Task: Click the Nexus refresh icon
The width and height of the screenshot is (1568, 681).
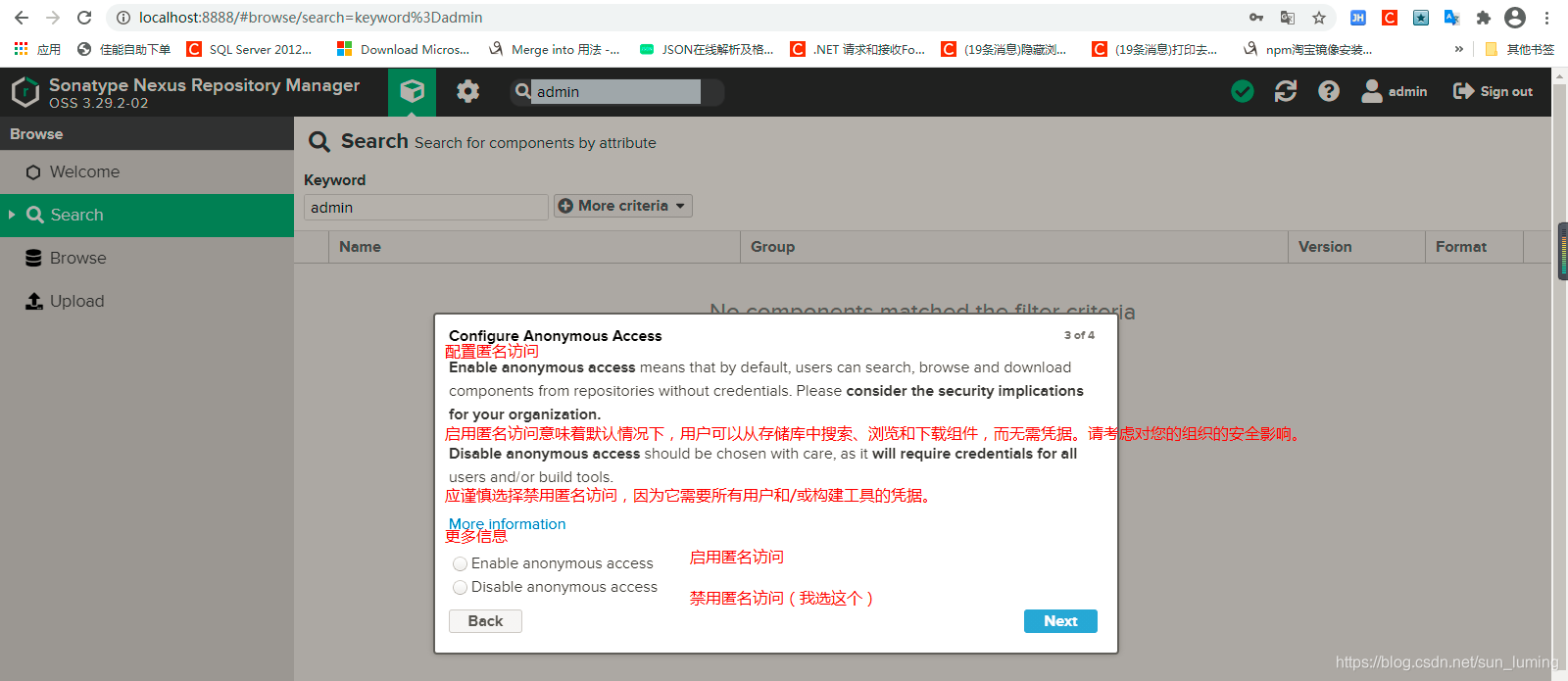Action: click(1286, 91)
